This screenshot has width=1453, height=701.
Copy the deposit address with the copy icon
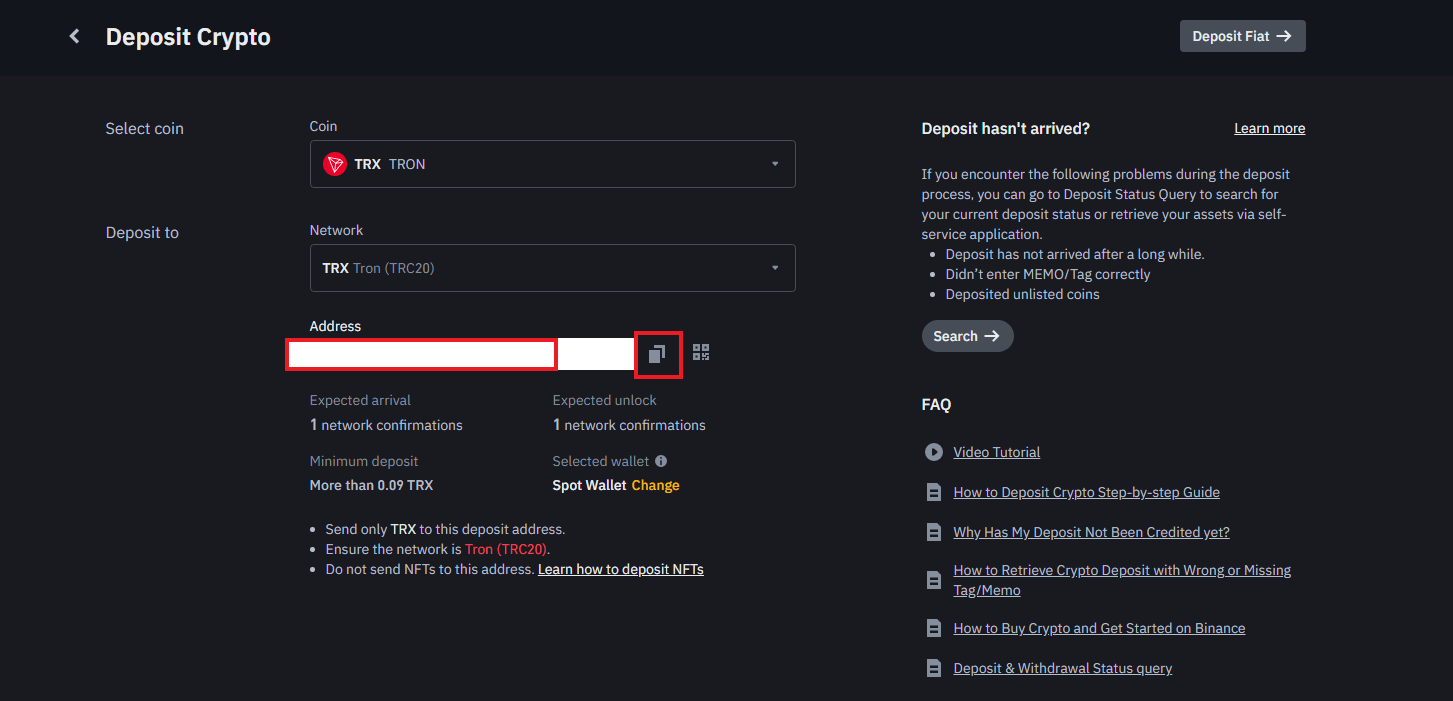tap(657, 354)
